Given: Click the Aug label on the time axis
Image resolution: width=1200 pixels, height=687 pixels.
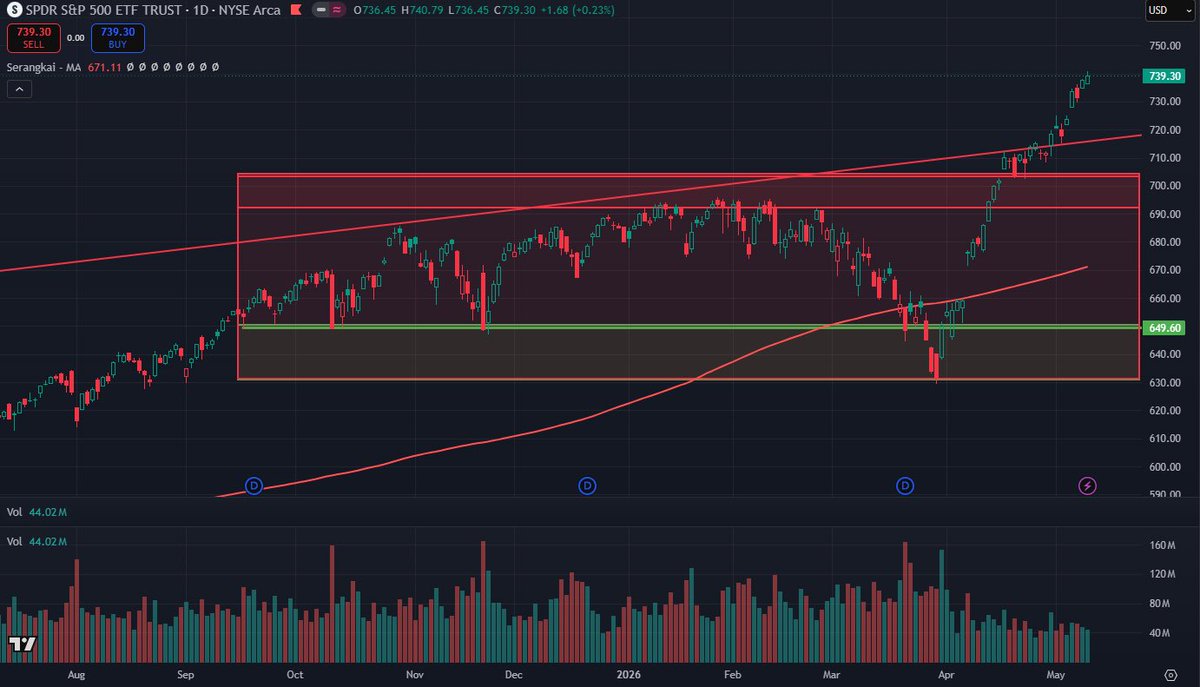Looking at the screenshot, I should pyautogui.click(x=76, y=675).
